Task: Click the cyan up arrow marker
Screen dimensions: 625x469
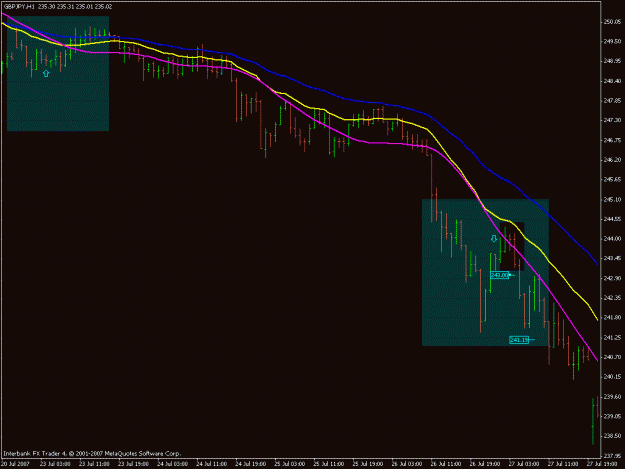Action: coord(46,73)
